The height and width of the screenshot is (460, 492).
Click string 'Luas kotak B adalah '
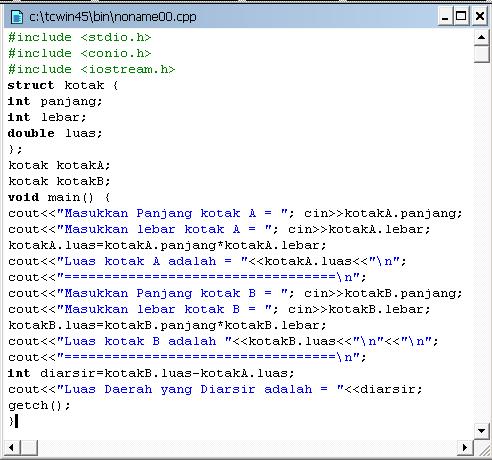coord(144,341)
